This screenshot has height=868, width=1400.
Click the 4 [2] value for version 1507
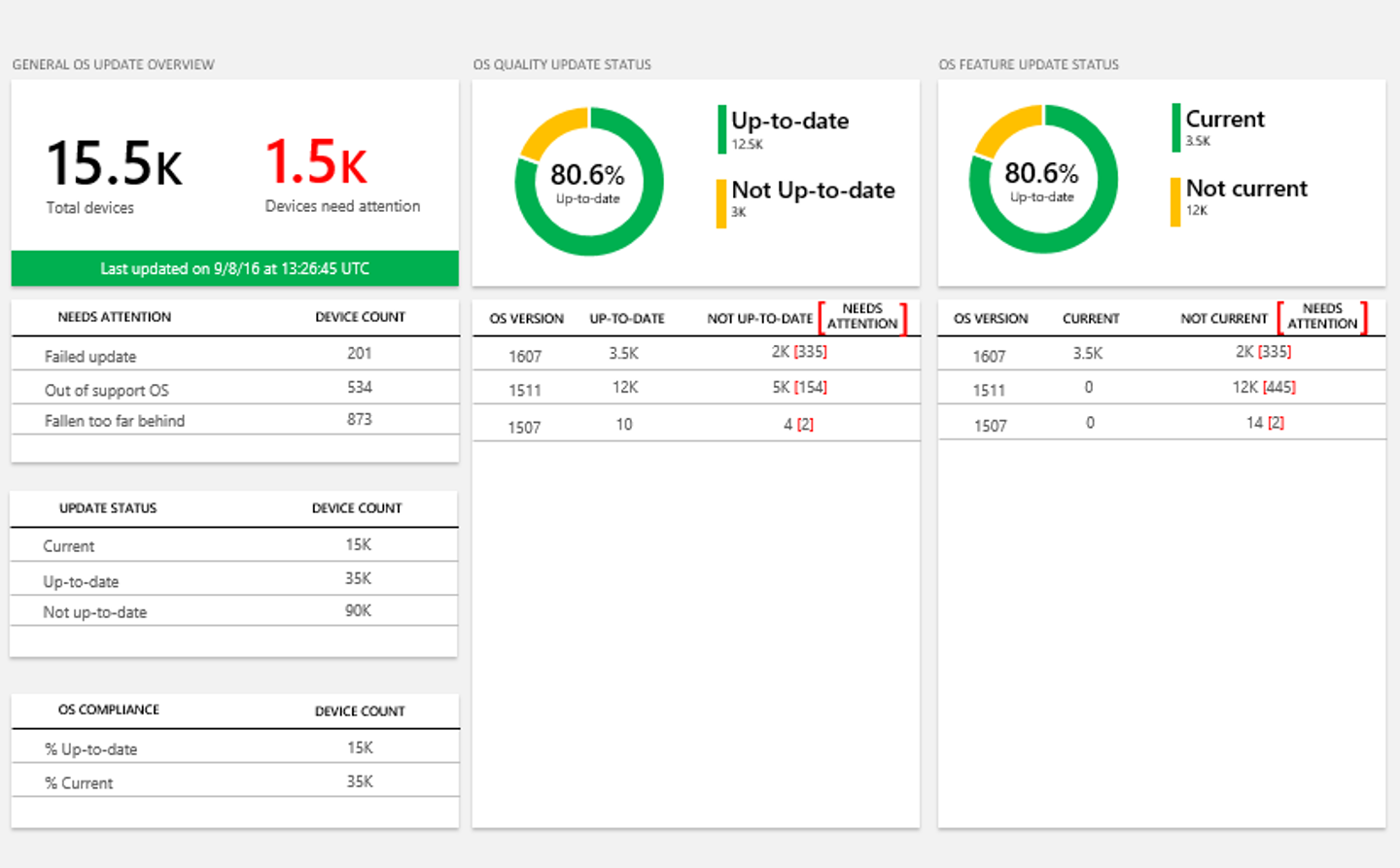tap(798, 424)
